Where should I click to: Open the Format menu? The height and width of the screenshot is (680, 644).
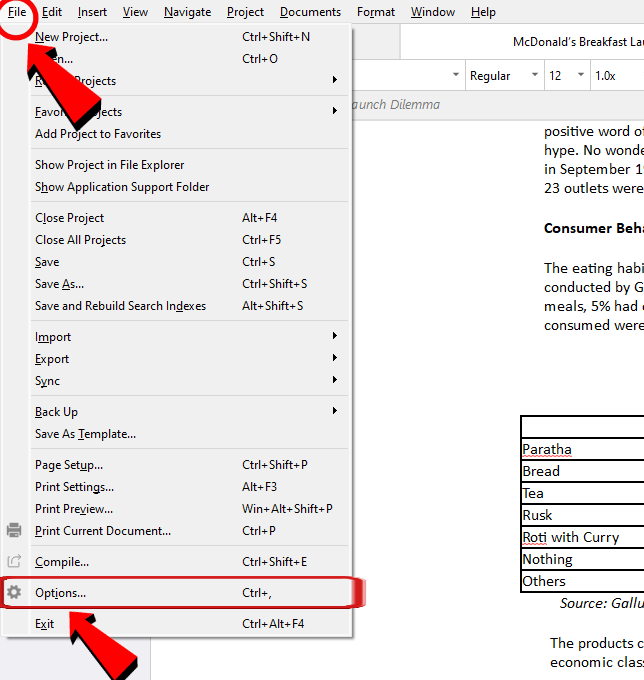tap(376, 12)
